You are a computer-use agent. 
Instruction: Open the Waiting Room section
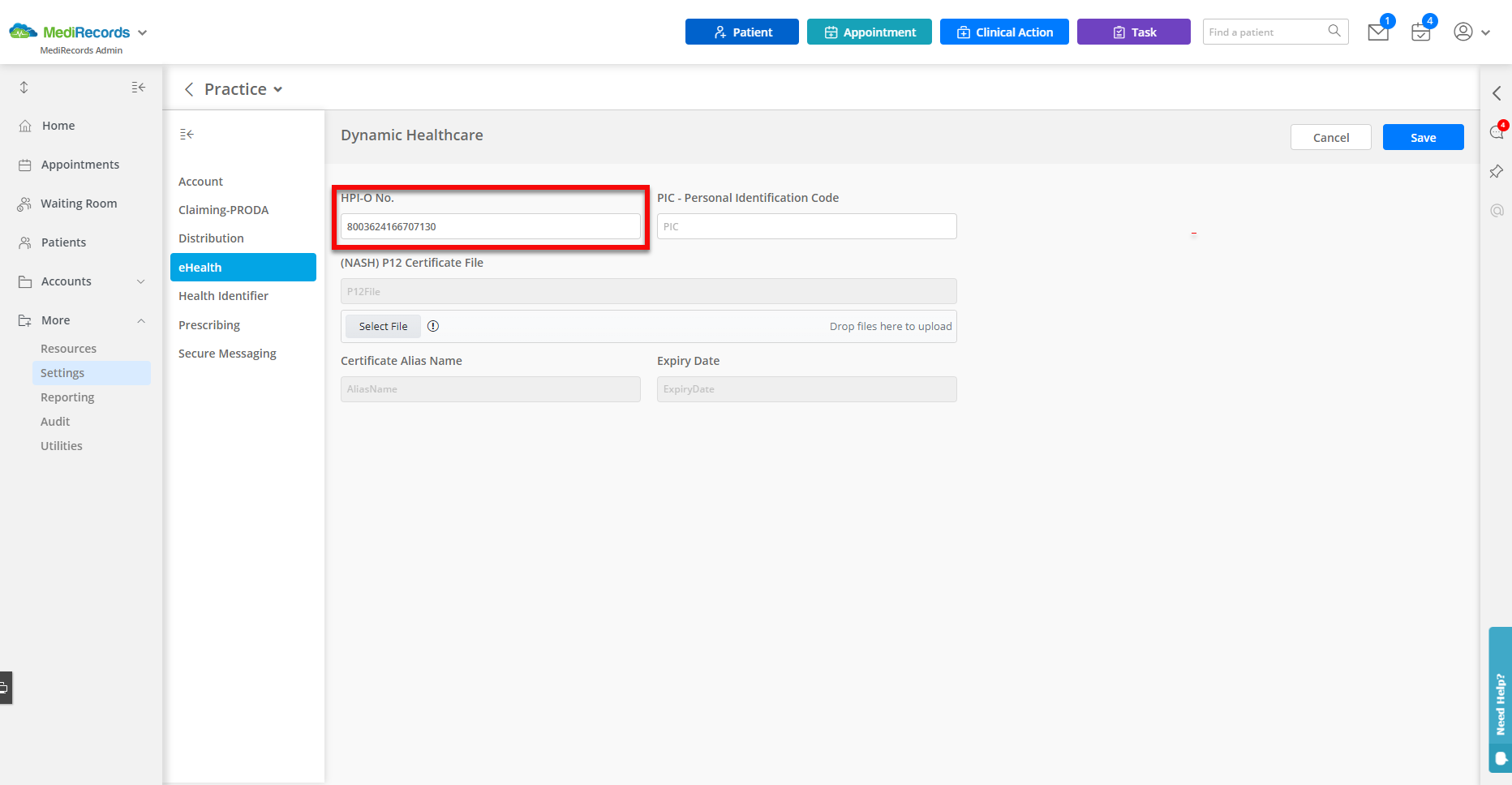point(78,203)
